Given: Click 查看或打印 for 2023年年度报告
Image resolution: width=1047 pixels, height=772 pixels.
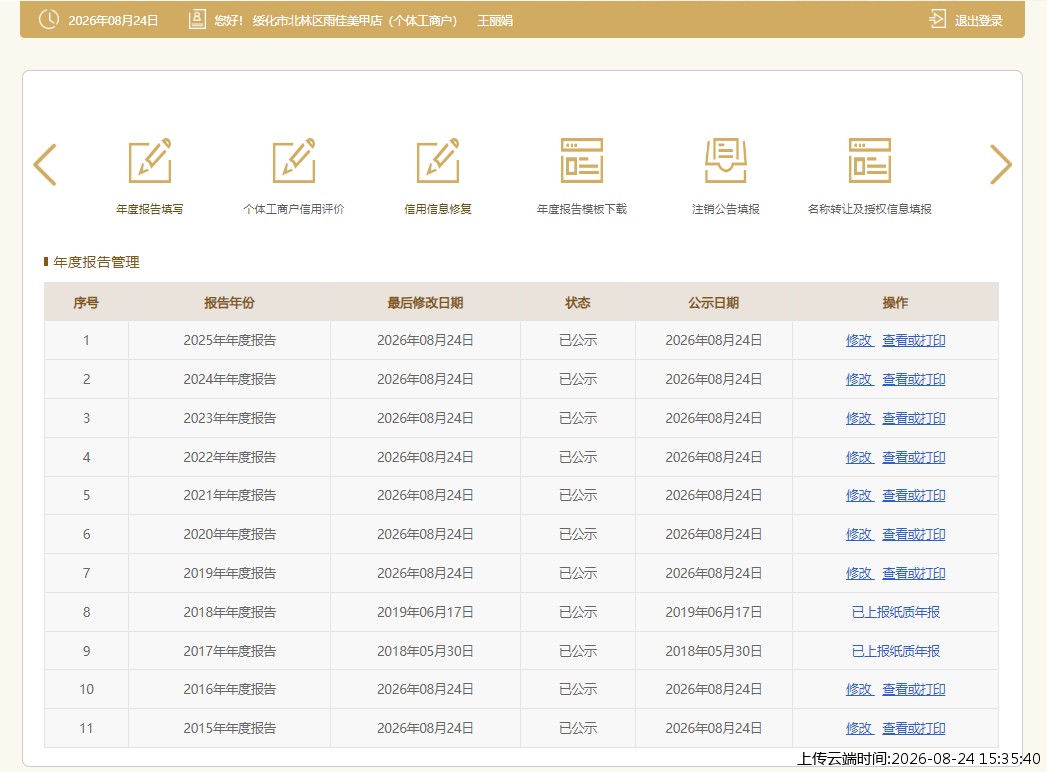Looking at the screenshot, I should (x=913, y=418).
